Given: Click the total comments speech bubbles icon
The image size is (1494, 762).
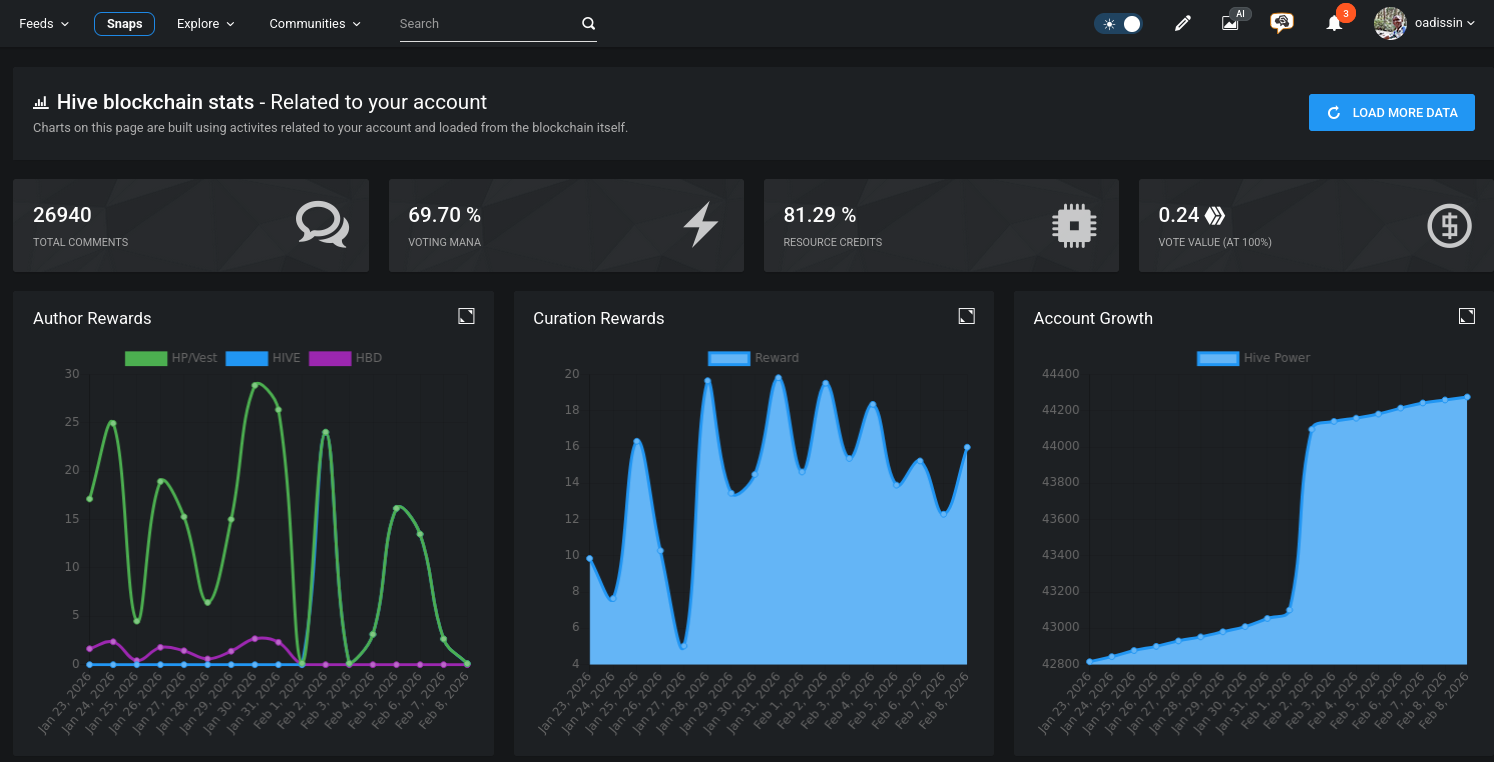Looking at the screenshot, I should (x=322, y=224).
